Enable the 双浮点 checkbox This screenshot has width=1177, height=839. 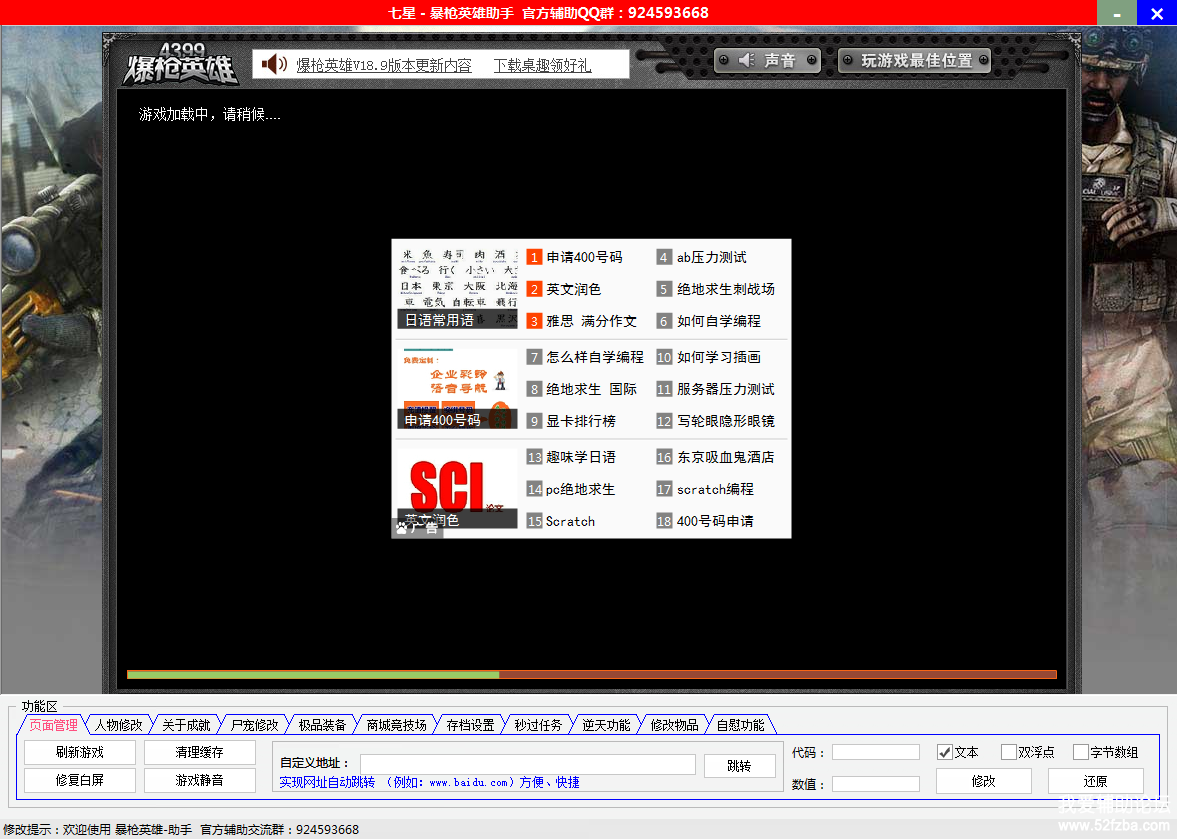point(1009,752)
